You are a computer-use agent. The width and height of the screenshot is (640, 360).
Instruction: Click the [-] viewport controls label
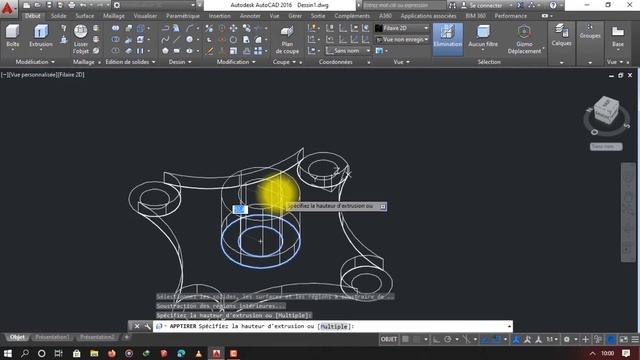[4, 75]
